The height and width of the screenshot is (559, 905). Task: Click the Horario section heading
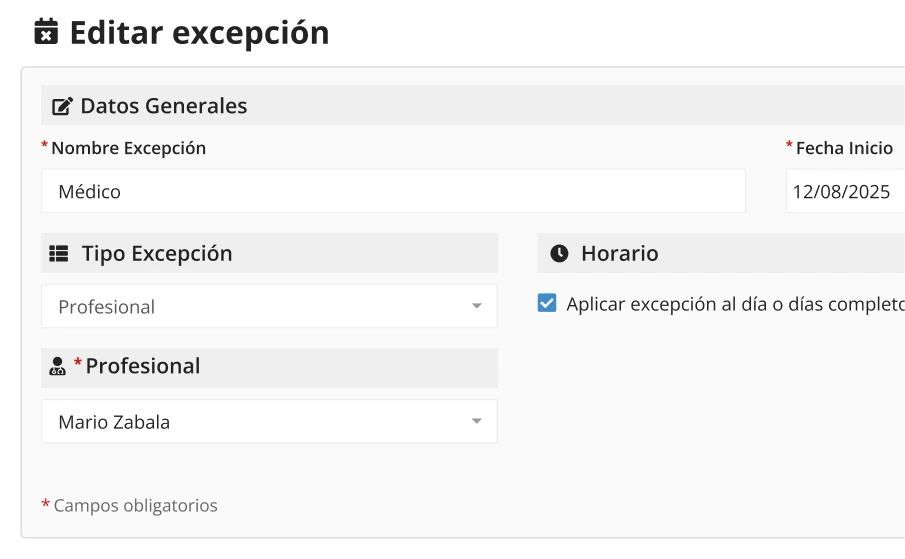(x=619, y=254)
